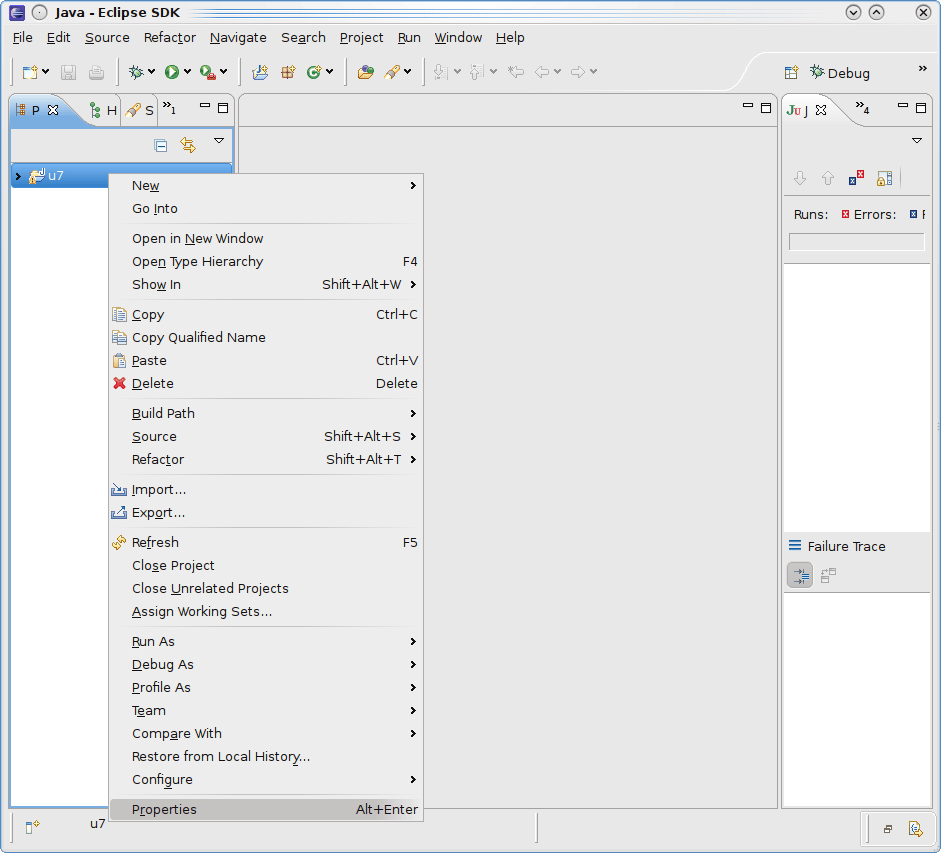Open the JUnit view menu triangle
Image resolution: width=941 pixels, height=853 pixels.
(x=916, y=140)
